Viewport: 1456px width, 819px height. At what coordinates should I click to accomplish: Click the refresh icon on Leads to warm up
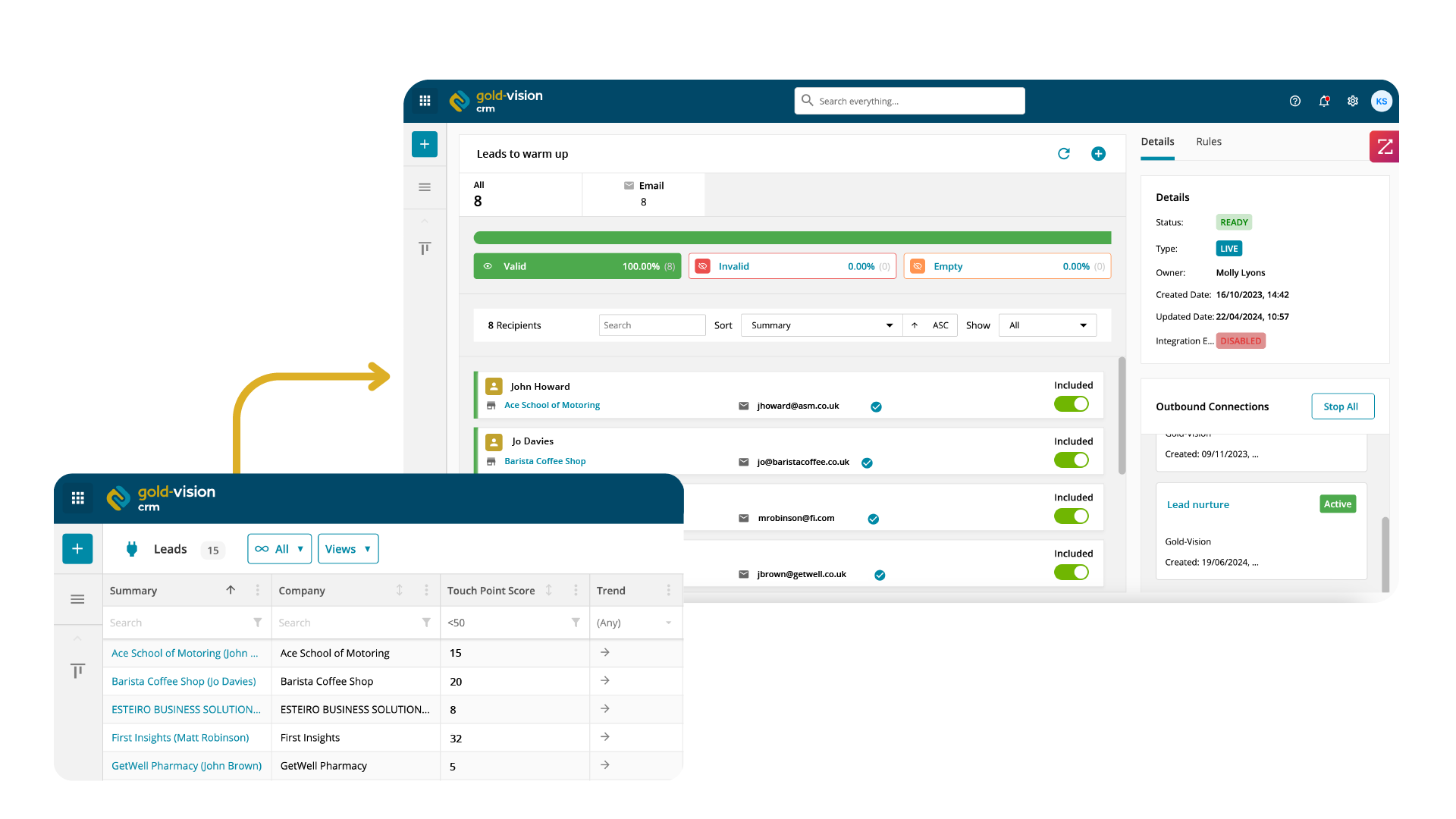coord(1064,154)
